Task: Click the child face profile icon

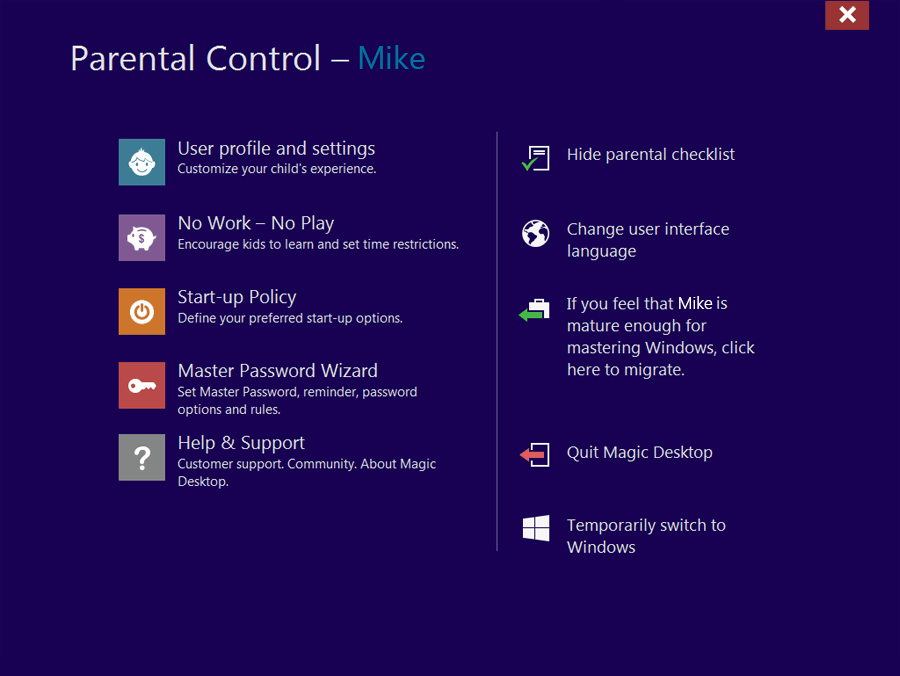Action: point(142,162)
